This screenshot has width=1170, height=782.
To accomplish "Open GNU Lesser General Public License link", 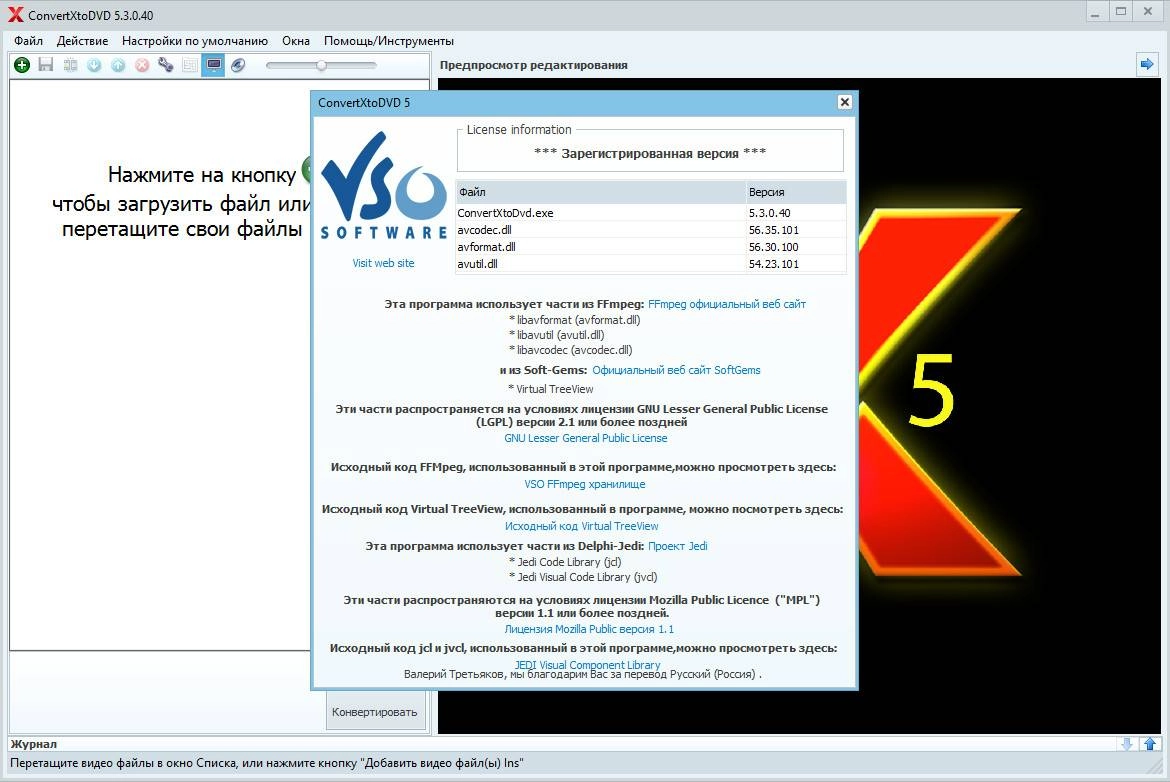I will click(x=586, y=438).
